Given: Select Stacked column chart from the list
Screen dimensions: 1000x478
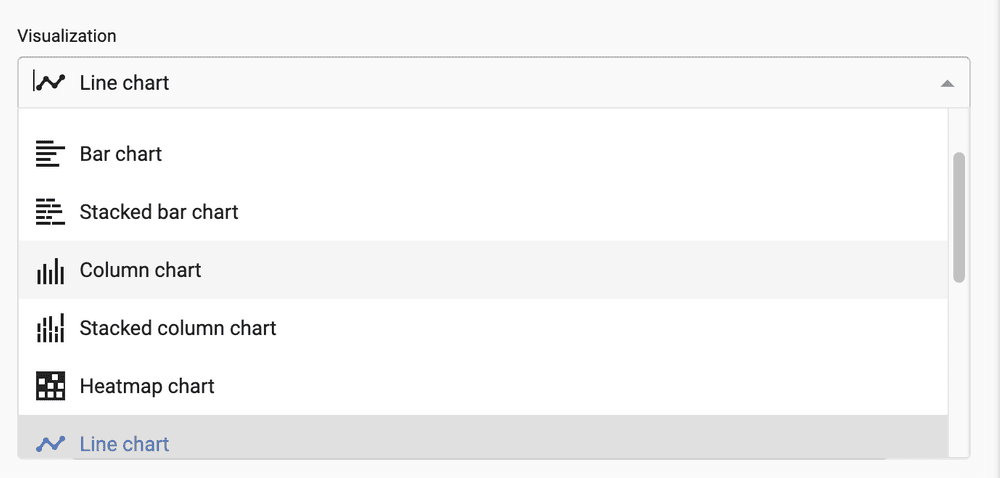Looking at the screenshot, I should (178, 328).
